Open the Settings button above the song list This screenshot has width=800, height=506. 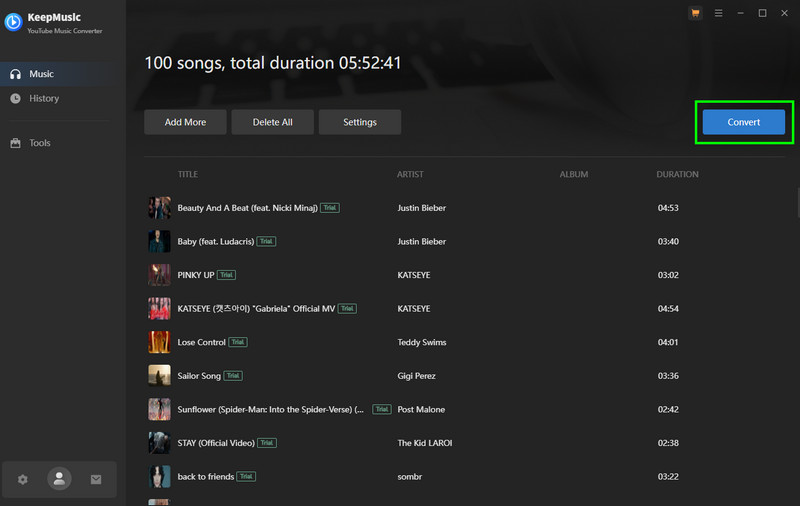tap(360, 122)
